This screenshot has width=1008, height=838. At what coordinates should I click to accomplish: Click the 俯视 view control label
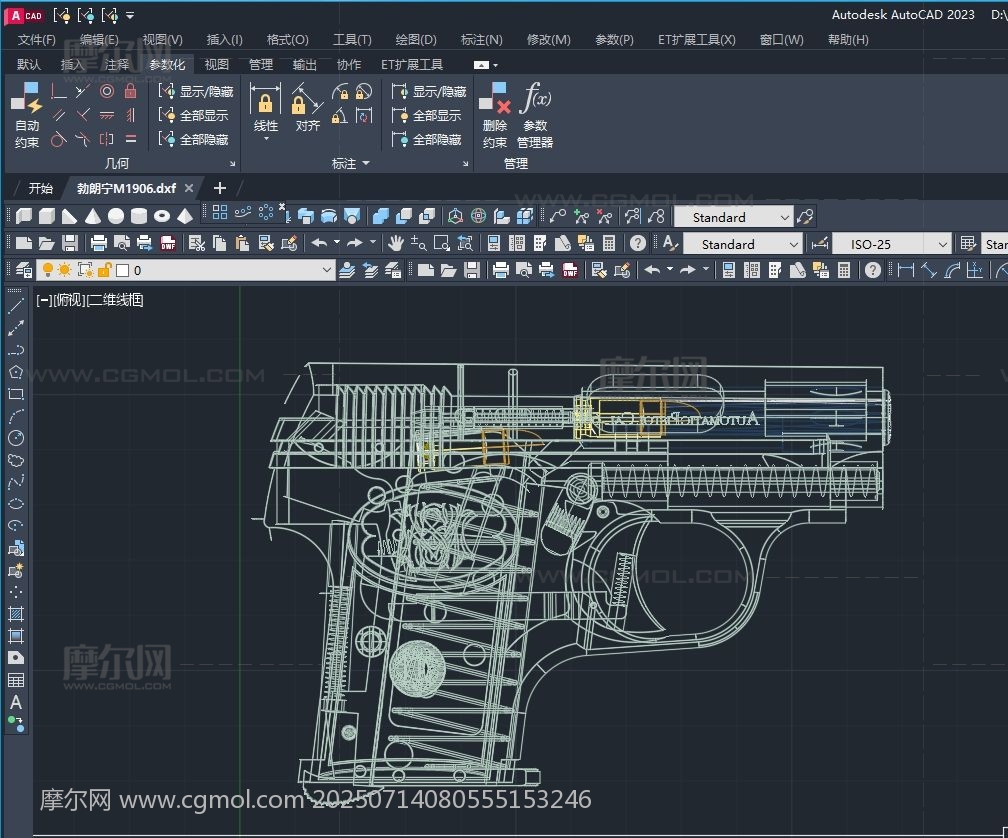pyautogui.click(x=68, y=299)
